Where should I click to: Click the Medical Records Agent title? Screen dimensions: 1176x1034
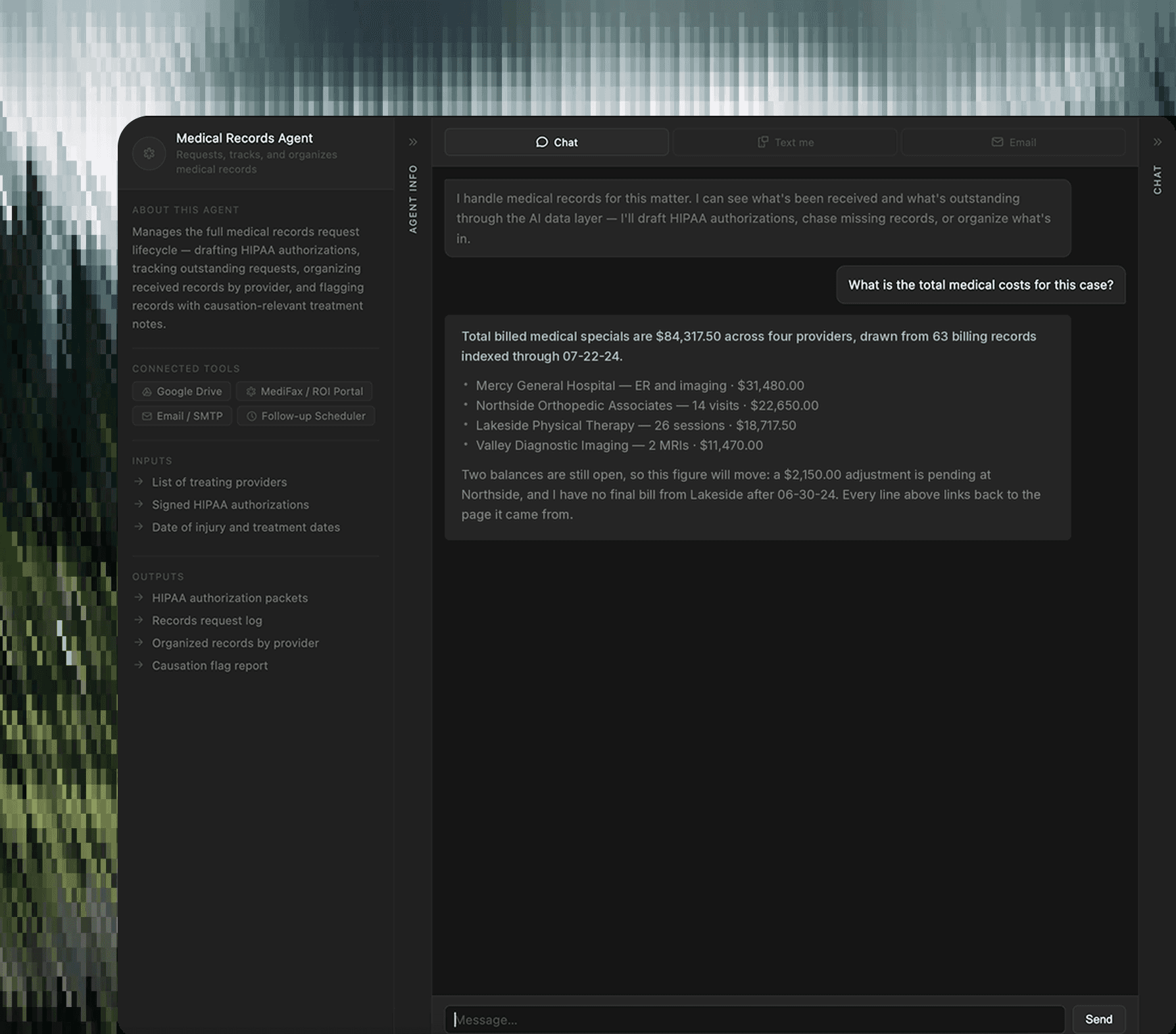click(244, 138)
